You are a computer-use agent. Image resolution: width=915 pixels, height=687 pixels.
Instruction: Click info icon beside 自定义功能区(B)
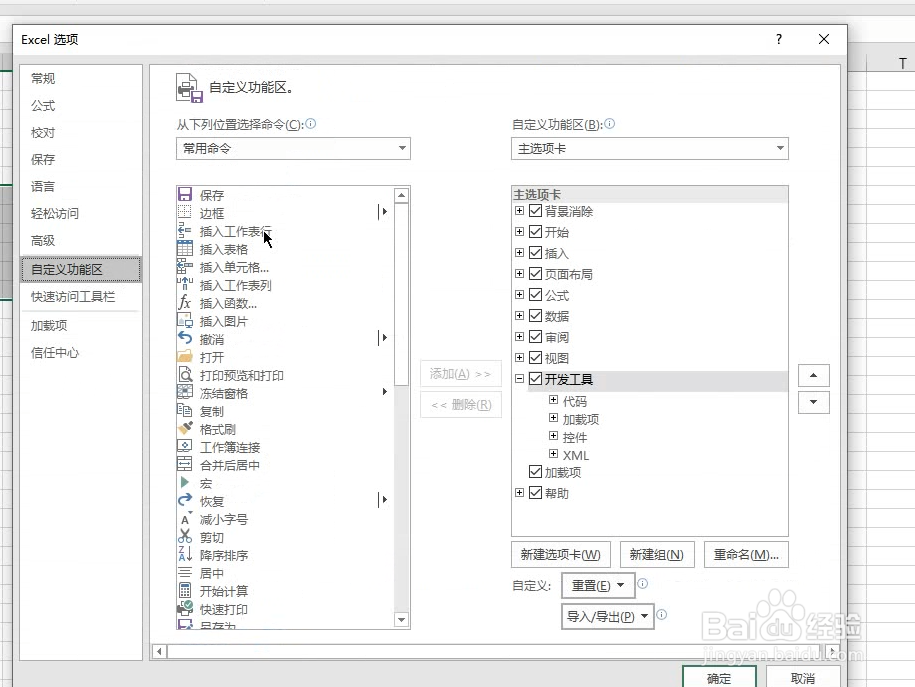click(x=609, y=124)
